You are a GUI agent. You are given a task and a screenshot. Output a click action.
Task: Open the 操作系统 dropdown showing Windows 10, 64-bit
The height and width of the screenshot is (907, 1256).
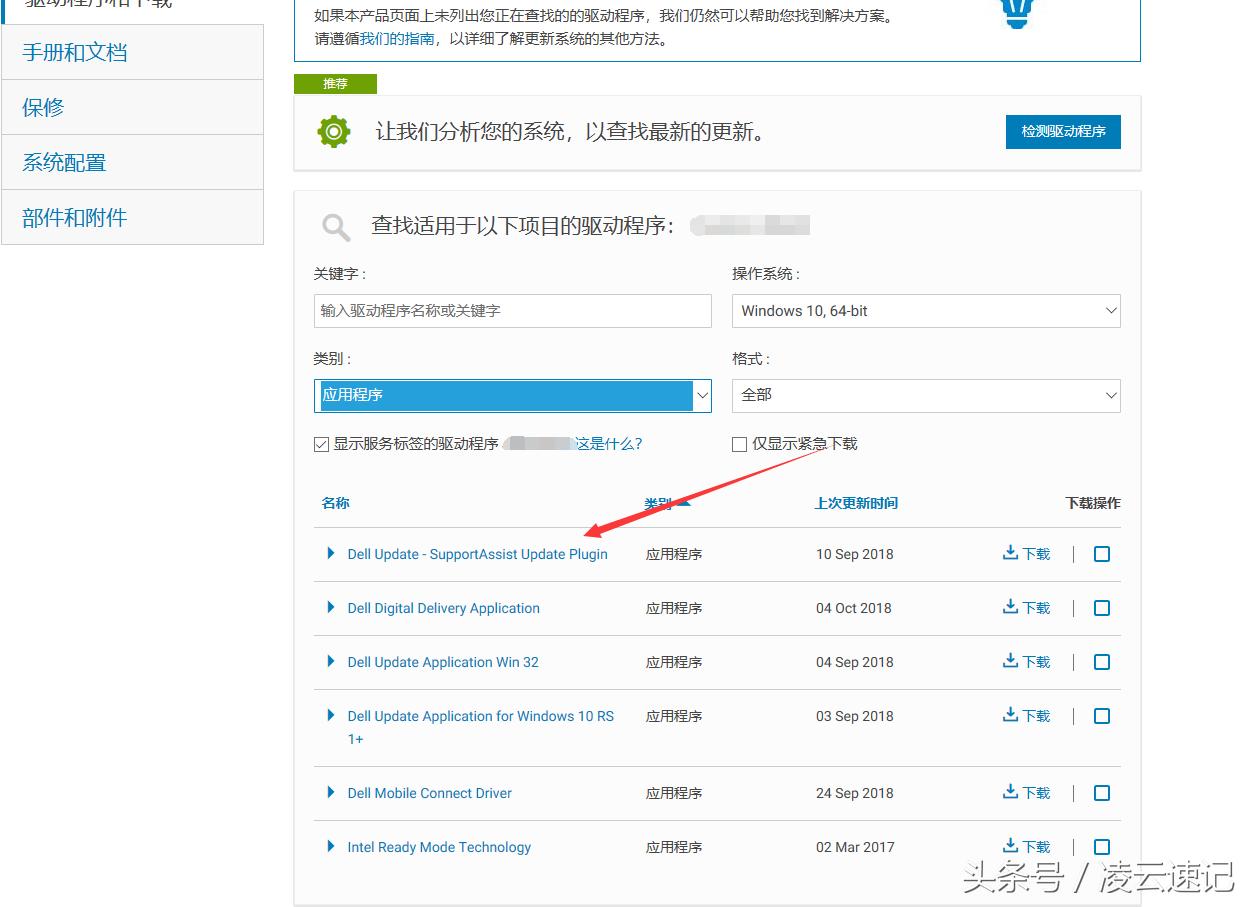coord(925,311)
